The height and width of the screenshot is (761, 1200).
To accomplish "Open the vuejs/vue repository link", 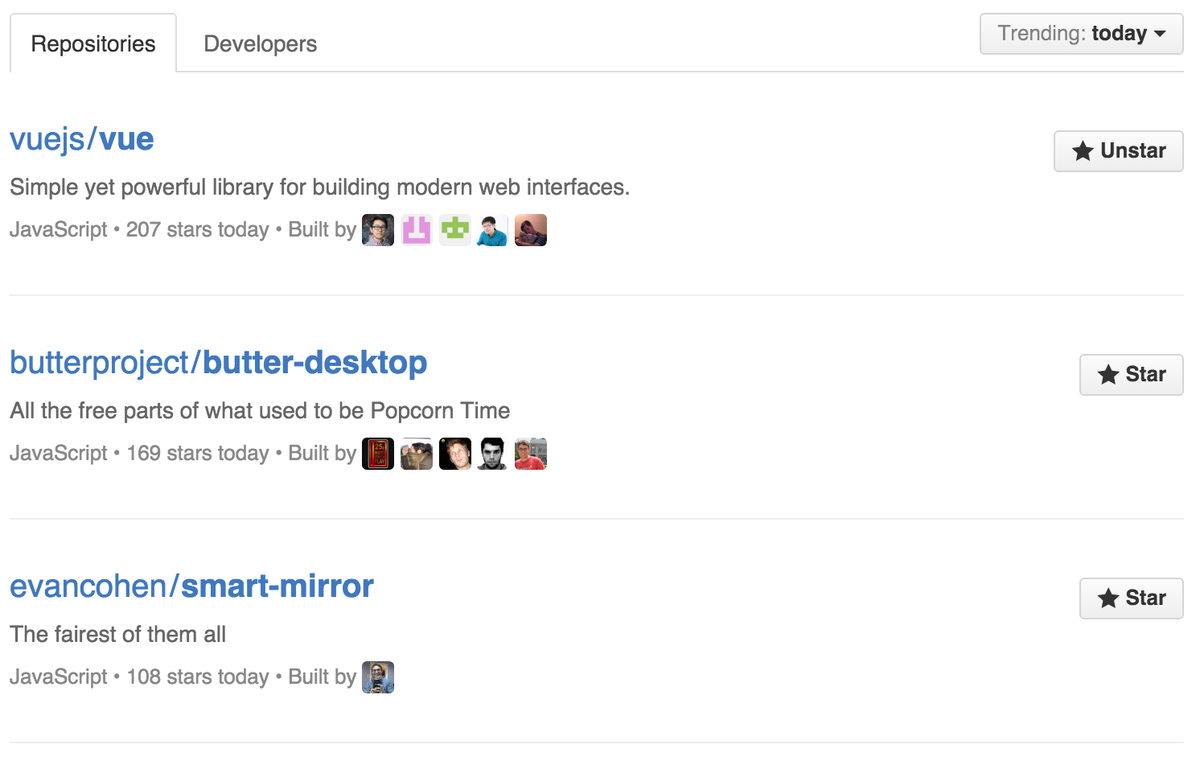I will 82,138.
